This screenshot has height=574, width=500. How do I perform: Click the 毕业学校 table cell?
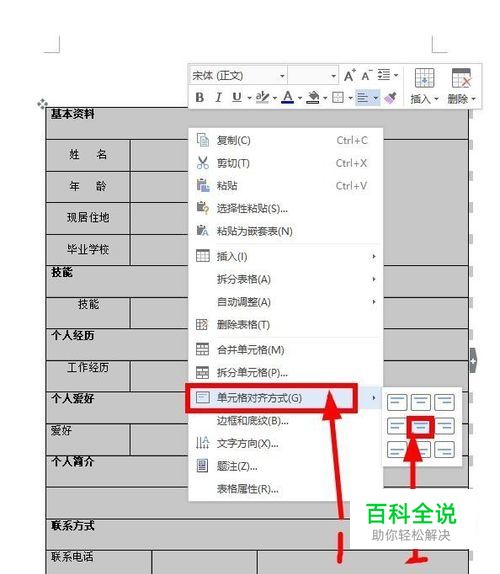(88, 250)
